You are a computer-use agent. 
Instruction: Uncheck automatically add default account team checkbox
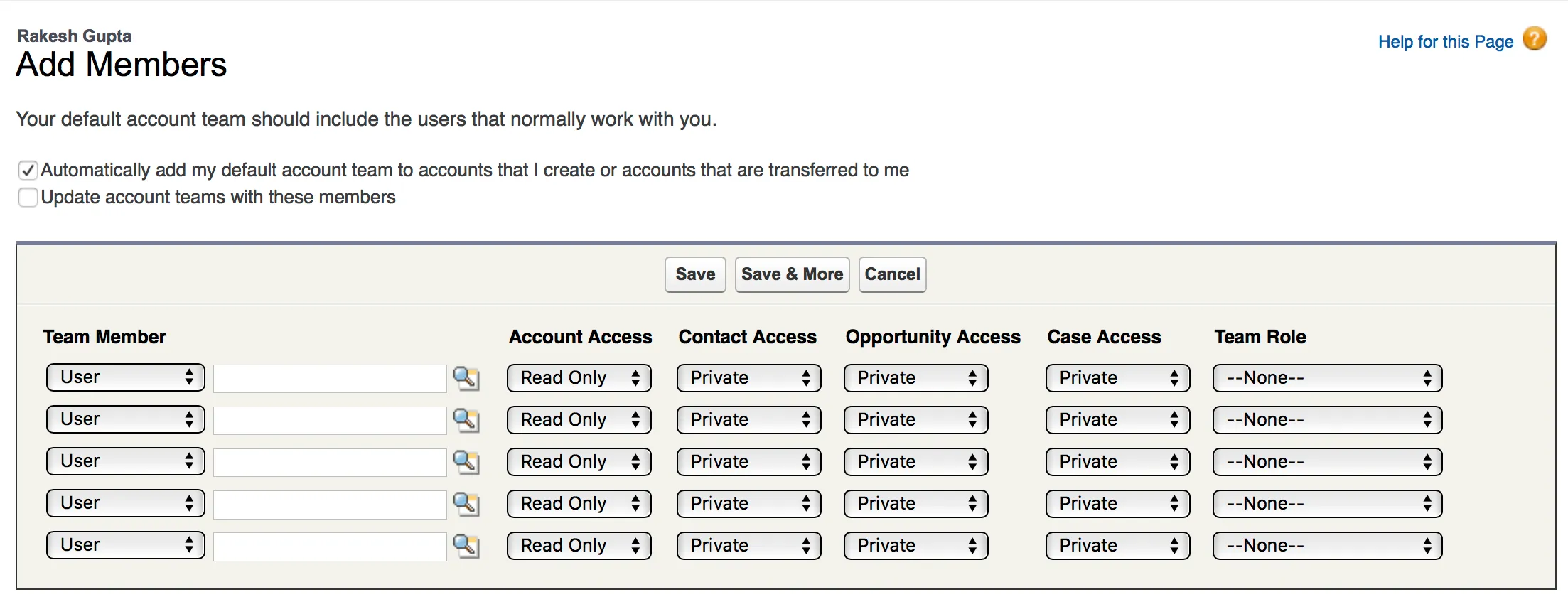pyautogui.click(x=28, y=171)
